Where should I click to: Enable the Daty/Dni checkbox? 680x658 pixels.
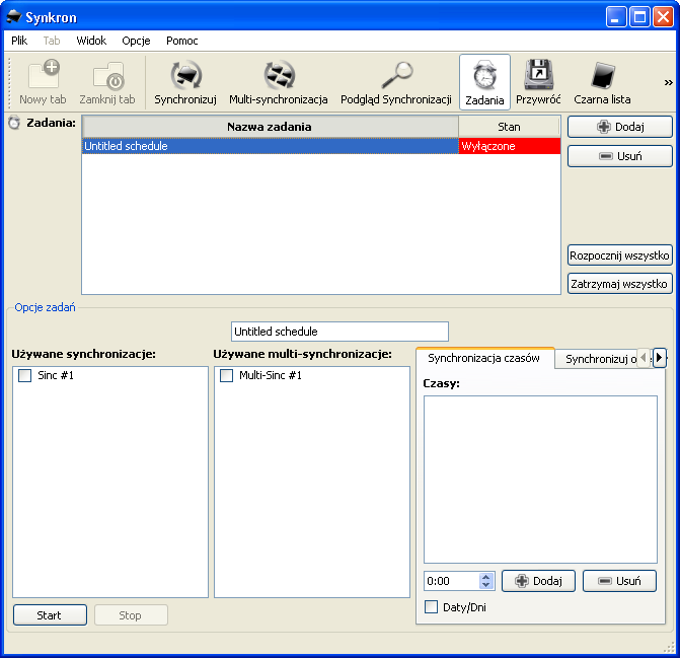click(x=431, y=607)
